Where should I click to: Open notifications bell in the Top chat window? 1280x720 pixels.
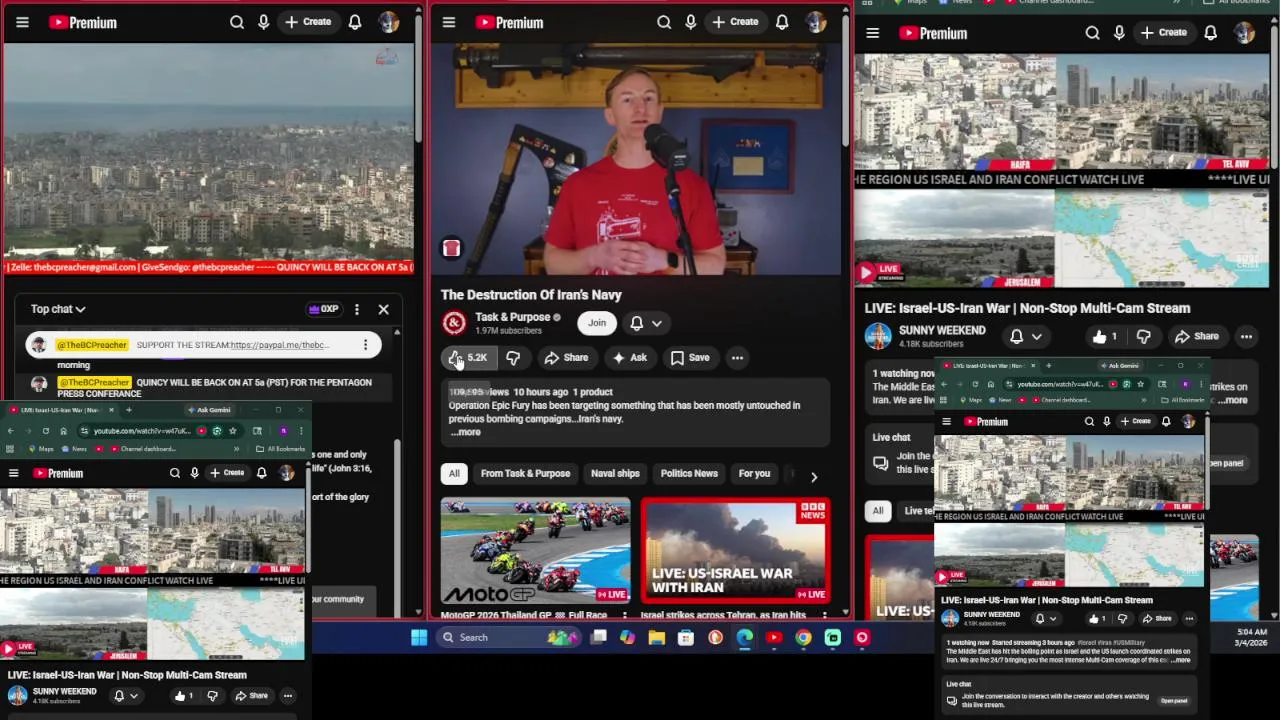coord(355,22)
